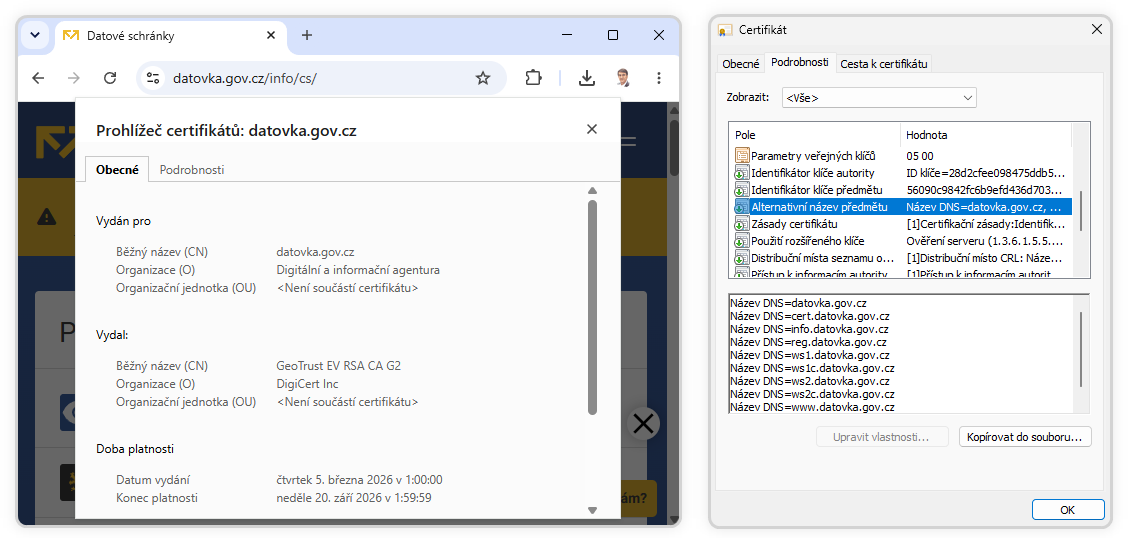Select Zásady certifikátu row
1128x538 pixels.
(901, 224)
